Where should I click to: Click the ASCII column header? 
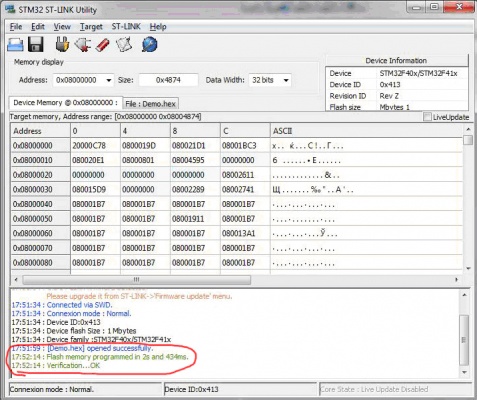pos(366,131)
